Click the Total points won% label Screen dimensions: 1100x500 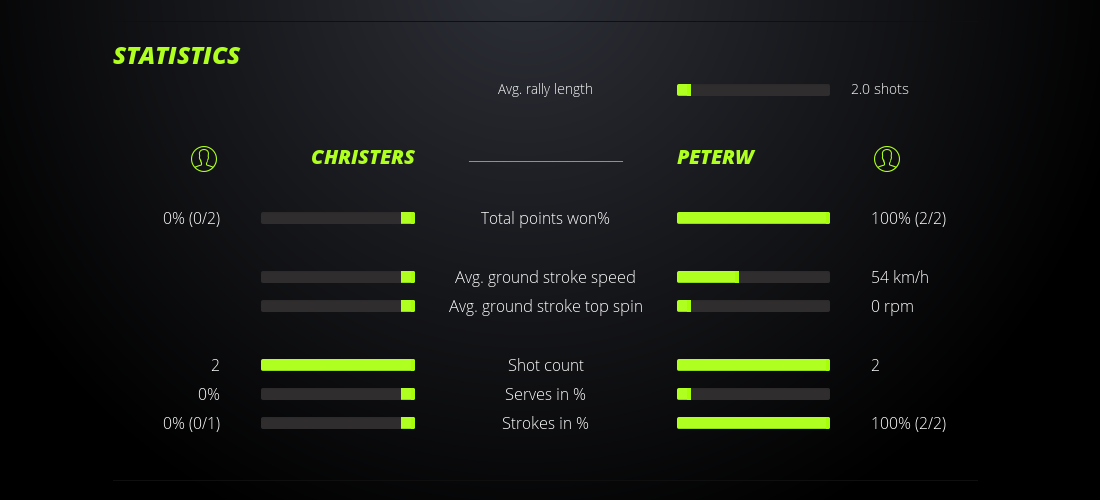[545, 218]
